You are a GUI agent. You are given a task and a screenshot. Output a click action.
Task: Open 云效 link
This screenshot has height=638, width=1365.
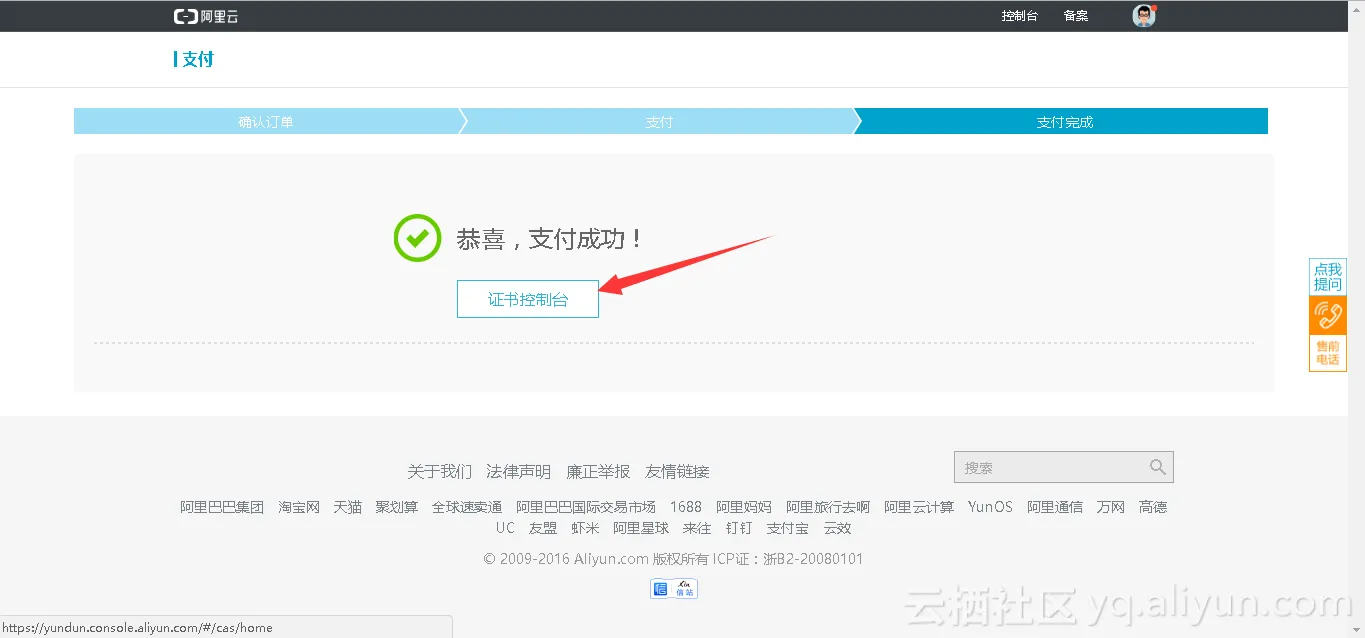[x=837, y=528]
